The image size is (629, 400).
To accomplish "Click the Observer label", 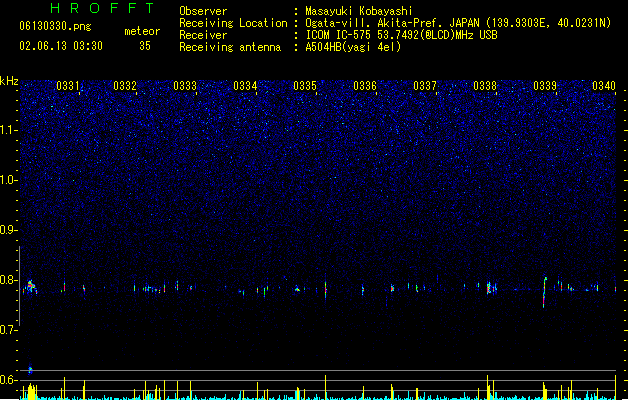I will click(x=203, y=11).
